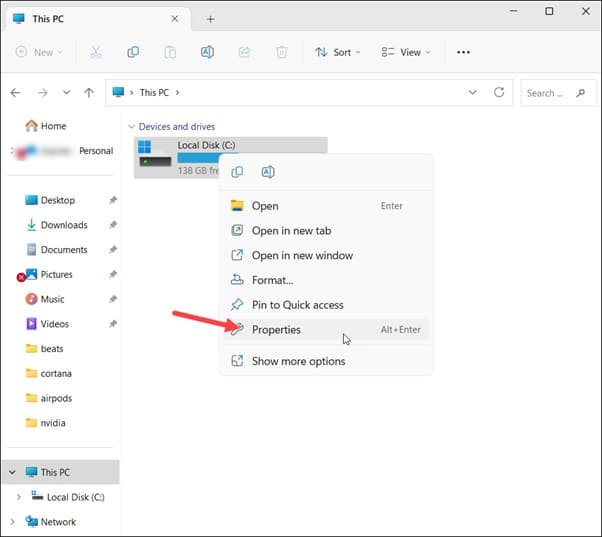The image size is (602, 537).
Task: Click the Refresh icon beside address bar
Action: coord(499,92)
